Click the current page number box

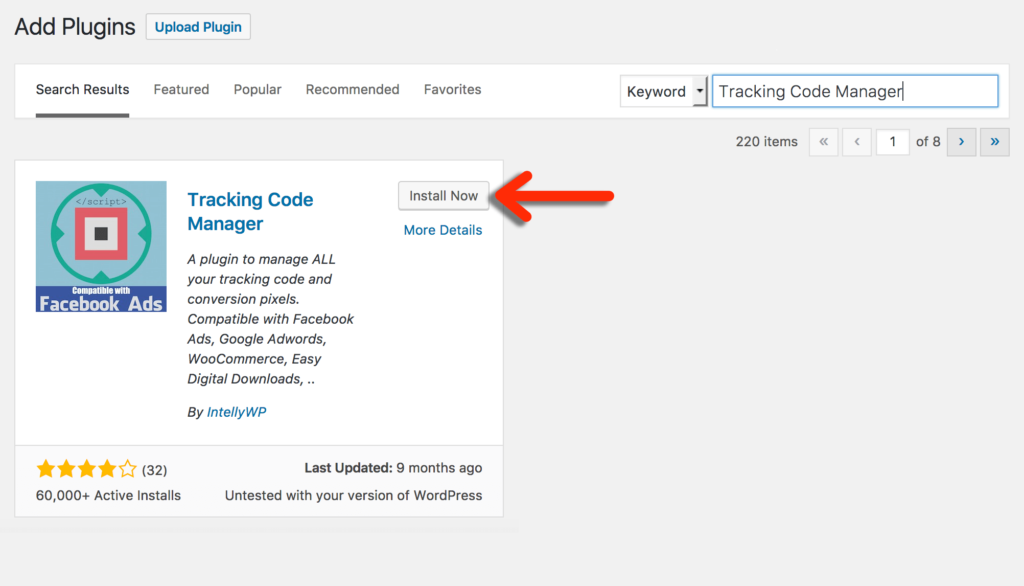[x=892, y=142]
